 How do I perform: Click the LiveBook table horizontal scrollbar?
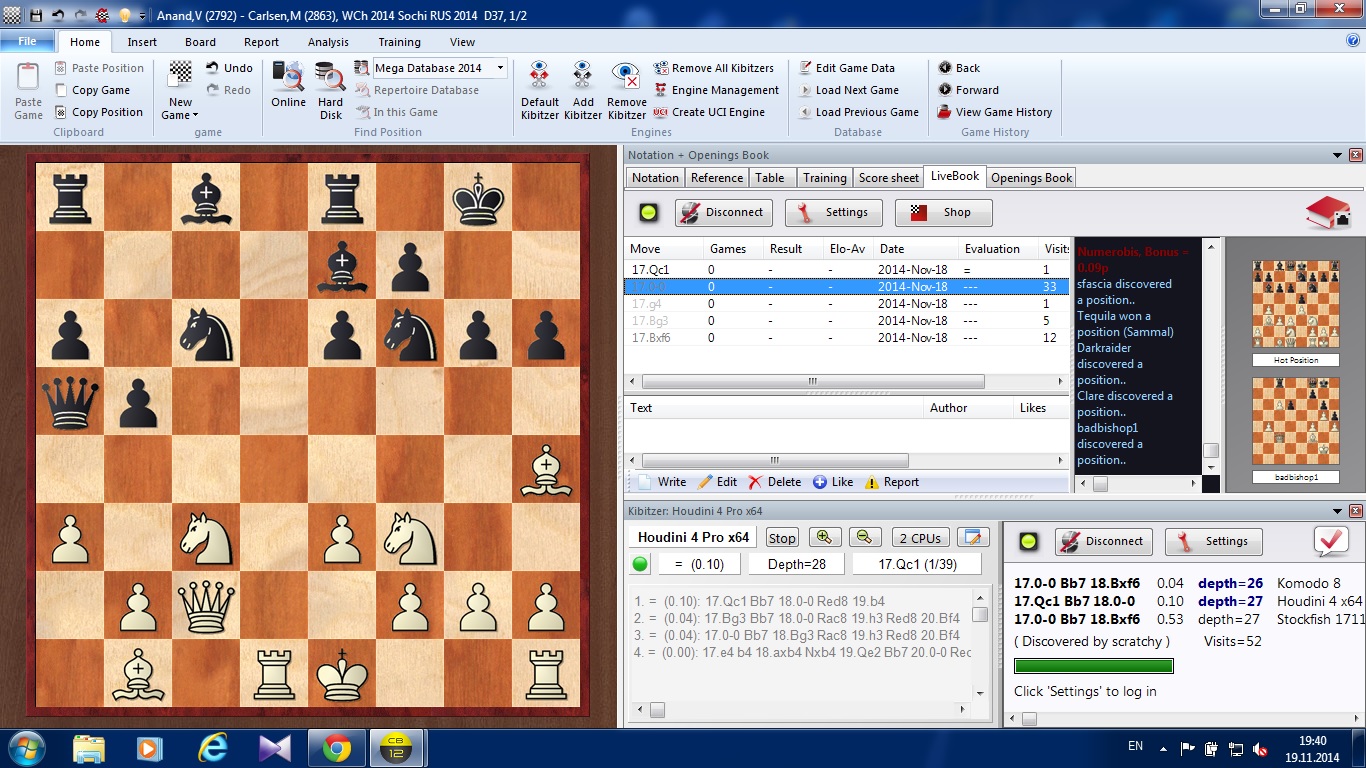(x=812, y=382)
